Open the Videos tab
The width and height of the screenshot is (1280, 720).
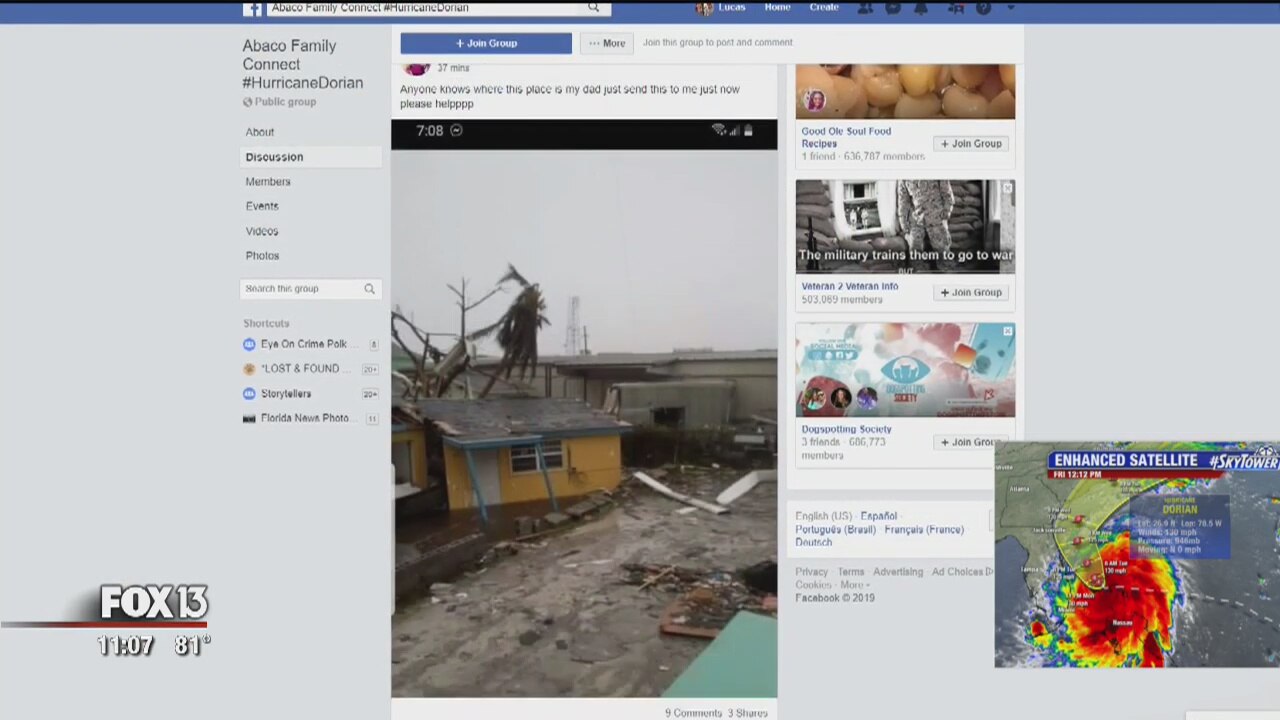(262, 231)
